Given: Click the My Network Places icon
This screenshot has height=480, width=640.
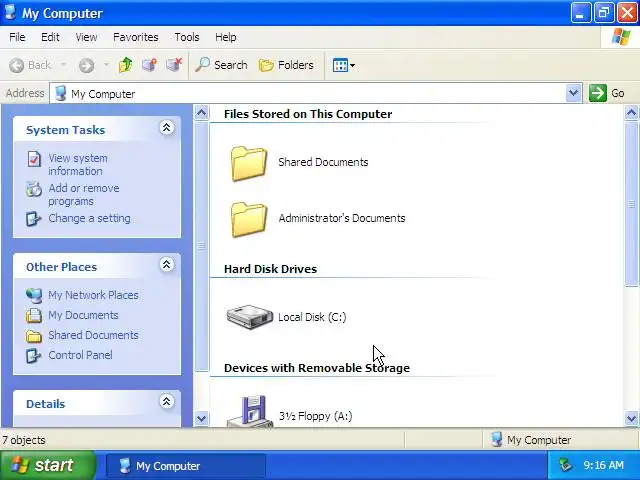Looking at the screenshot, I should click(x=34, y=296).
